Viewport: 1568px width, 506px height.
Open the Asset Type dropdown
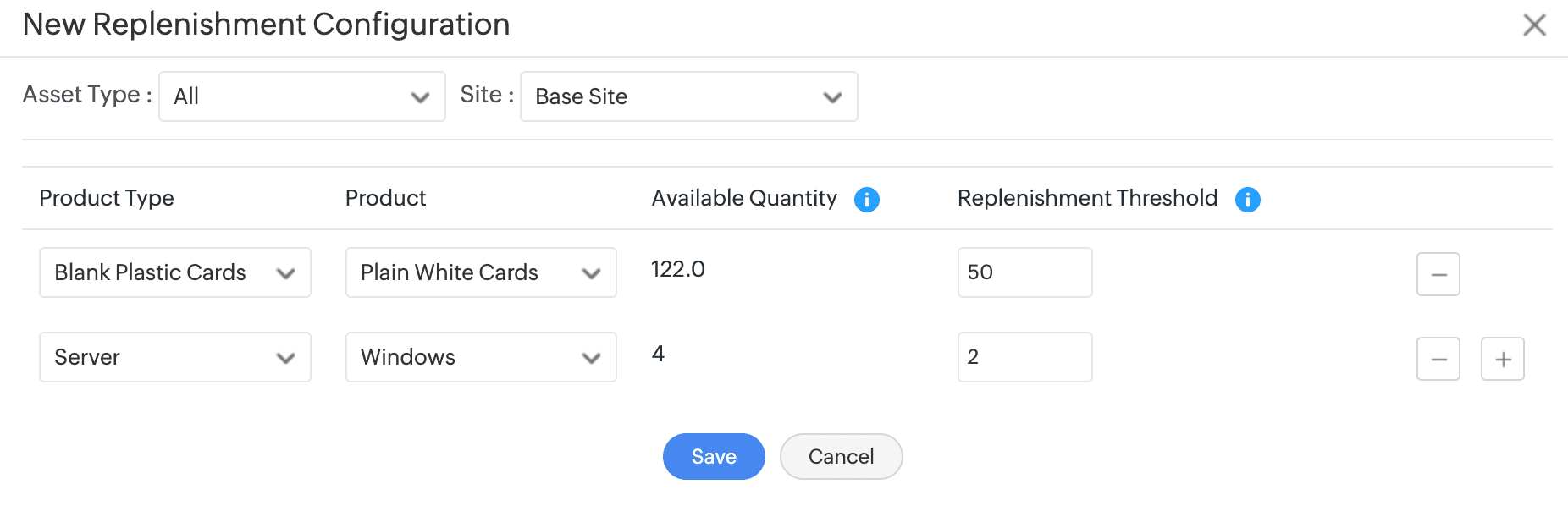(301, 96)
